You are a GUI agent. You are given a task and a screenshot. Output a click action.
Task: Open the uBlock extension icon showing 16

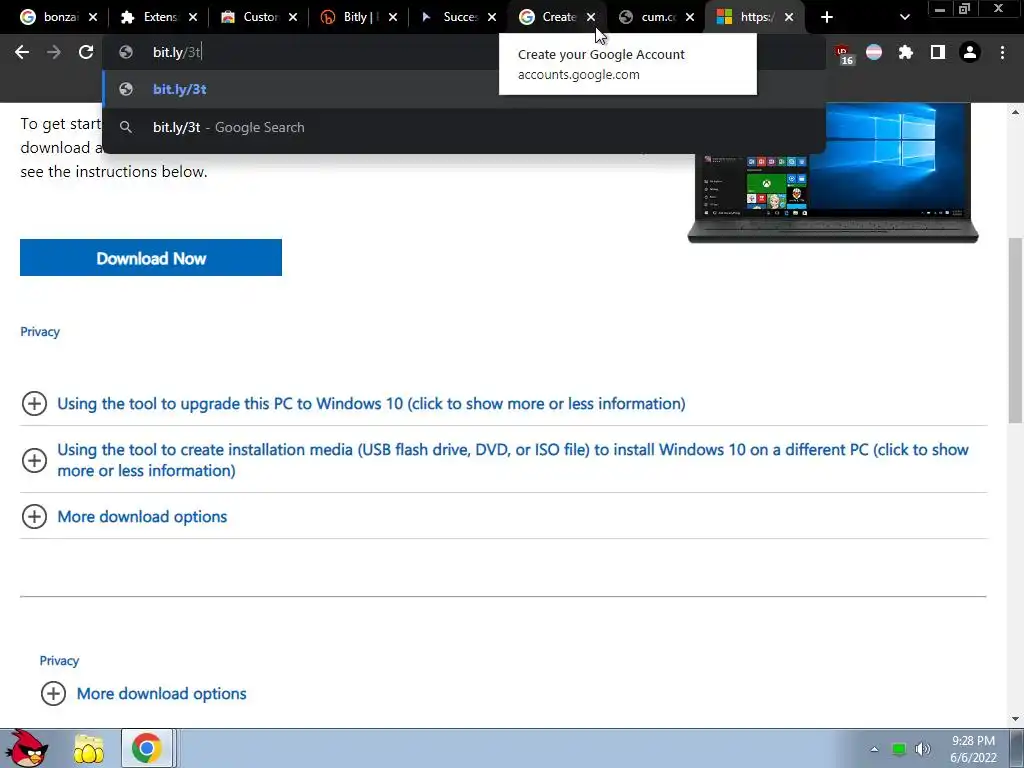click(x=844, y=54)
